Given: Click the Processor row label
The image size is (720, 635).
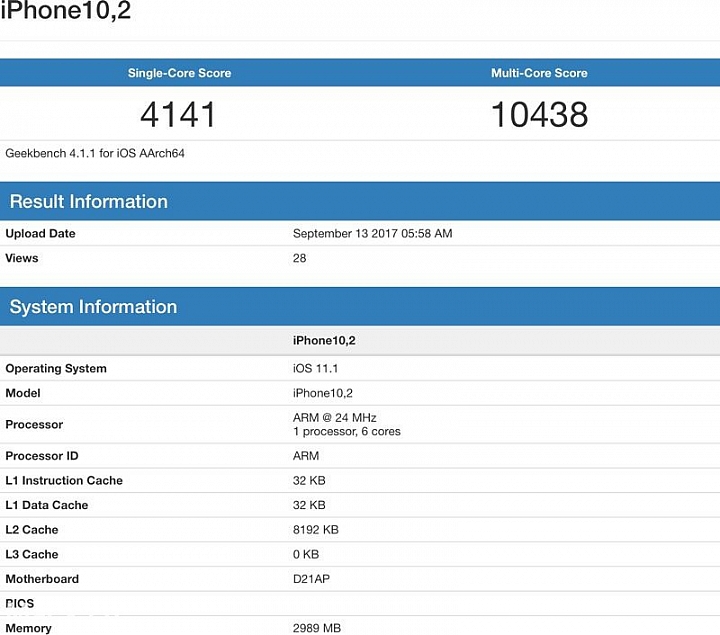Looking at the screenshot, I should [34, 424].
